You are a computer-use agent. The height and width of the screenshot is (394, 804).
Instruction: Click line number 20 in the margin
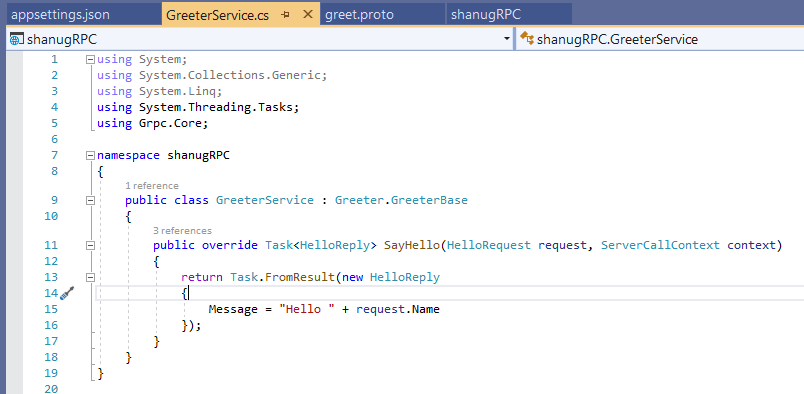[x=51, y=388]
